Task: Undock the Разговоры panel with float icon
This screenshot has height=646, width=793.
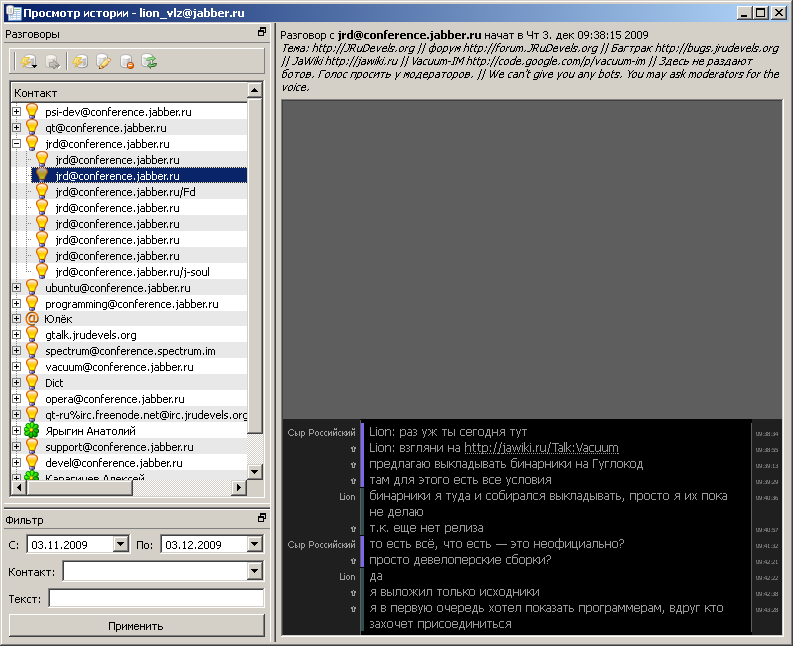Action: [262, 33]
